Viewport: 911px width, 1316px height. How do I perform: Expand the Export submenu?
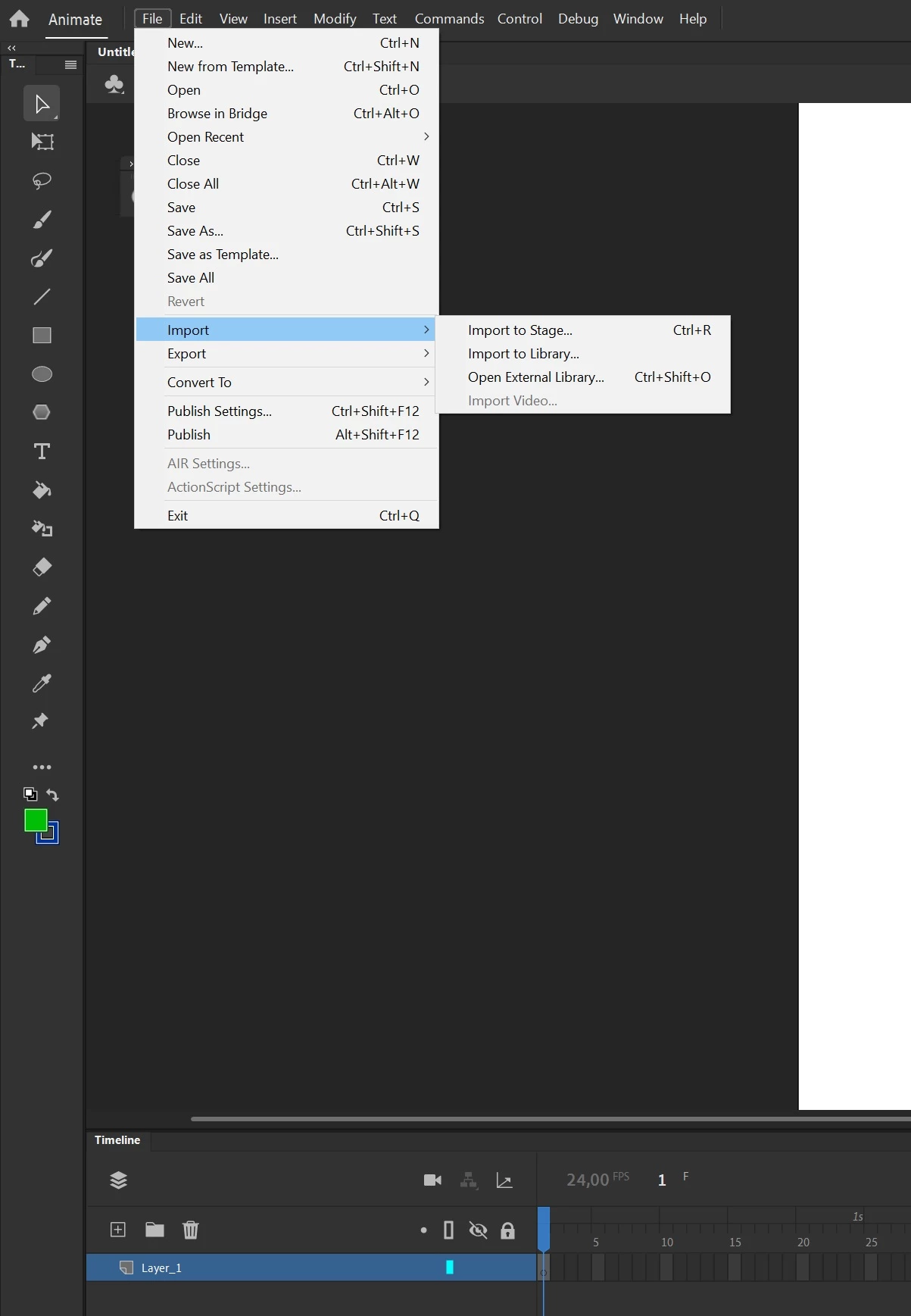pos(286,354)
